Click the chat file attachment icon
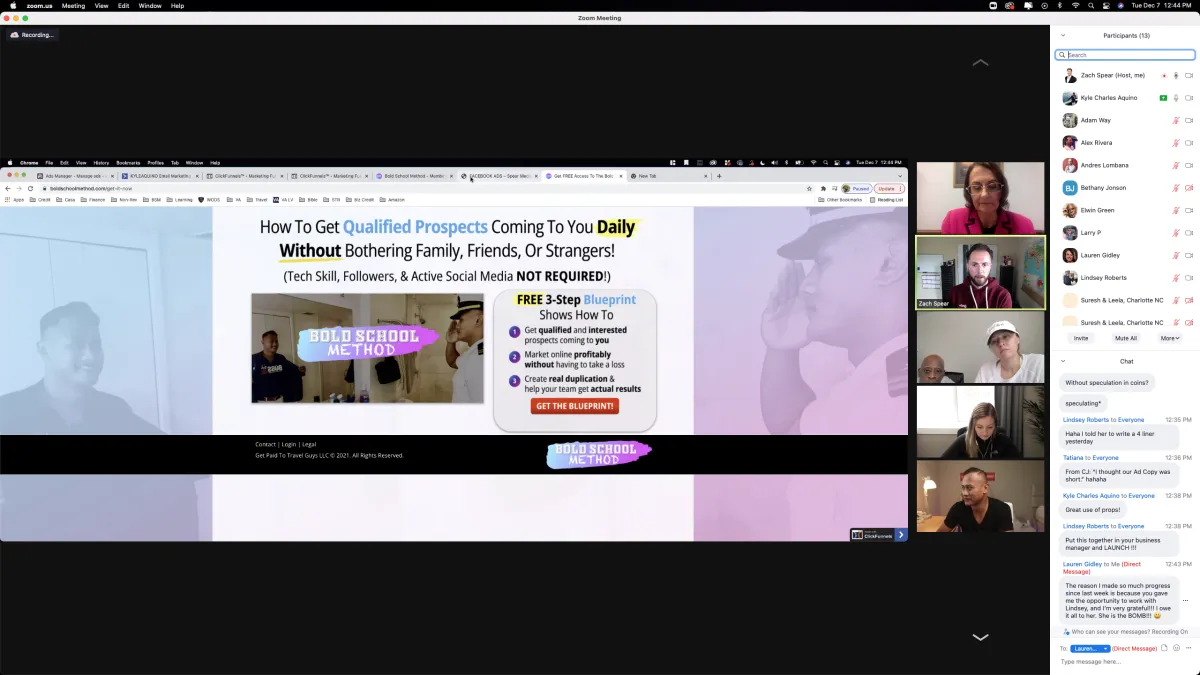The image size is (1200, 675). click(1164, 649)
